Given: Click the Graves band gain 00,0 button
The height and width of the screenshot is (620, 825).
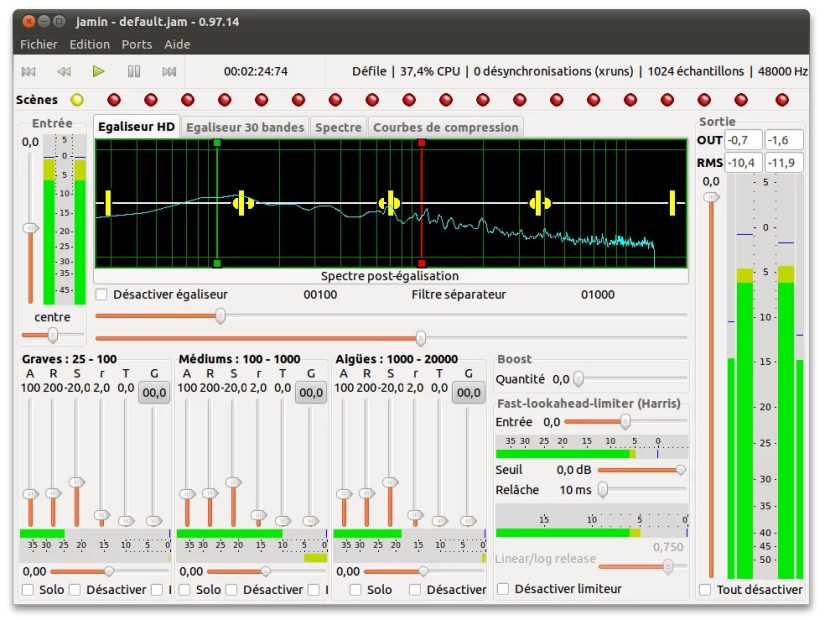Looking at the screenshot, I should pyautogui.click(x=154, y=393).
